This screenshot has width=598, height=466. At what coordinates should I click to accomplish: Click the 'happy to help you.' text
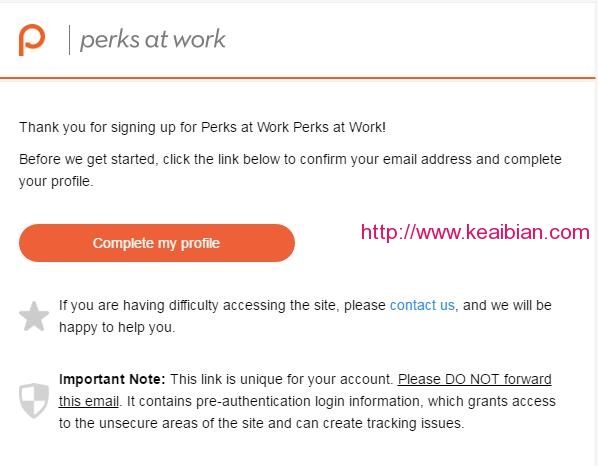117,327
